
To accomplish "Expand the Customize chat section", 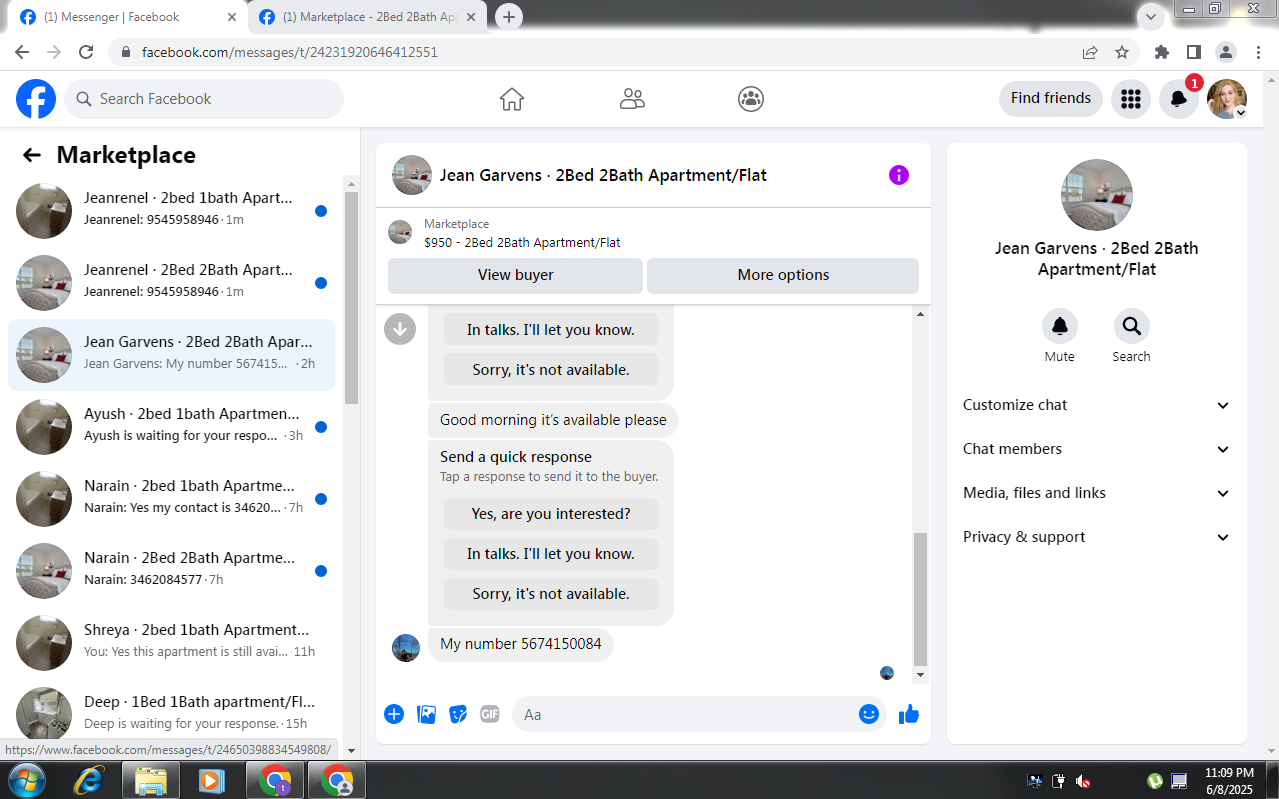I will [x=1097, y=405].
